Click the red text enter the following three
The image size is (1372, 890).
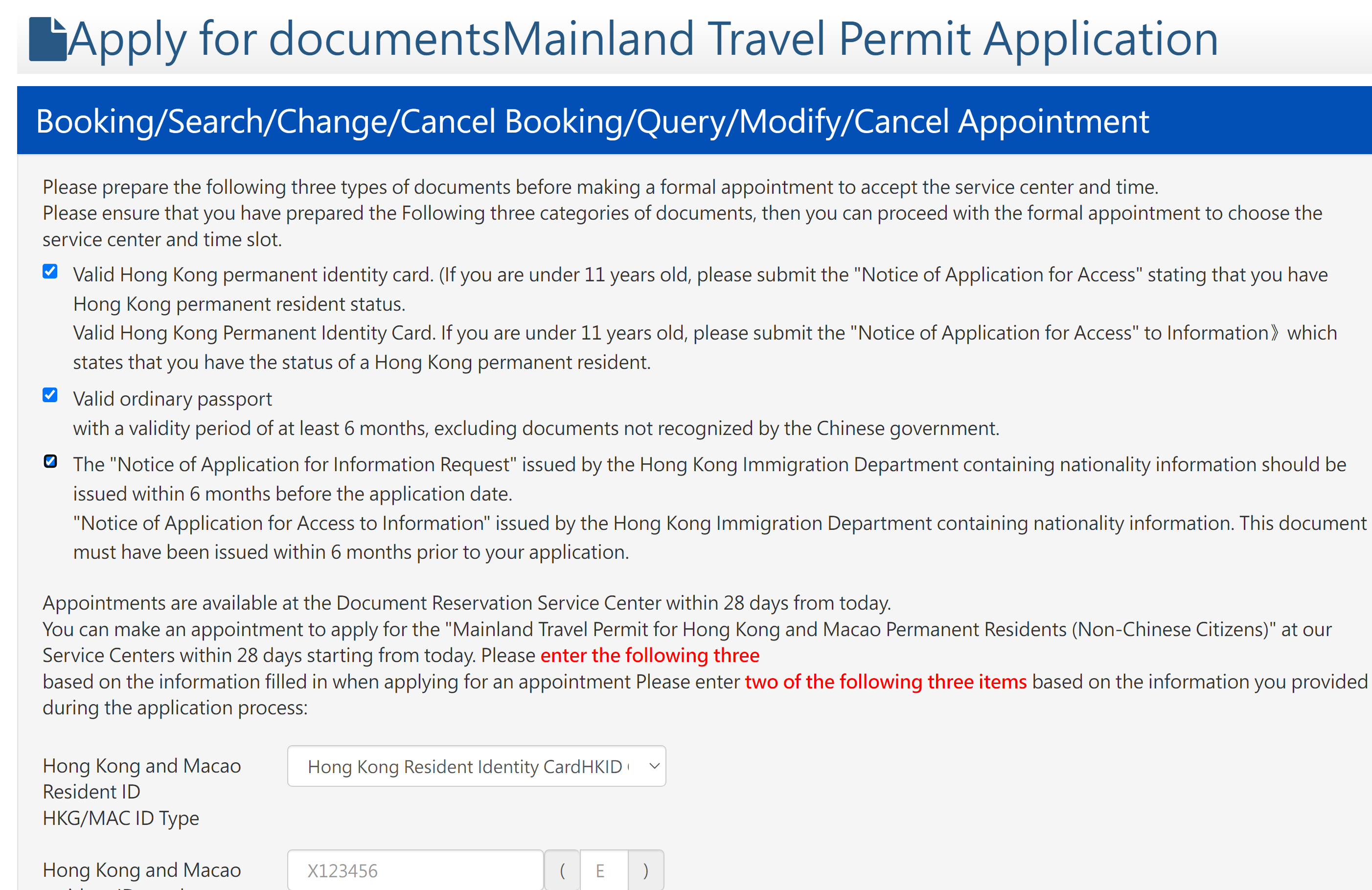coord(649,656)
